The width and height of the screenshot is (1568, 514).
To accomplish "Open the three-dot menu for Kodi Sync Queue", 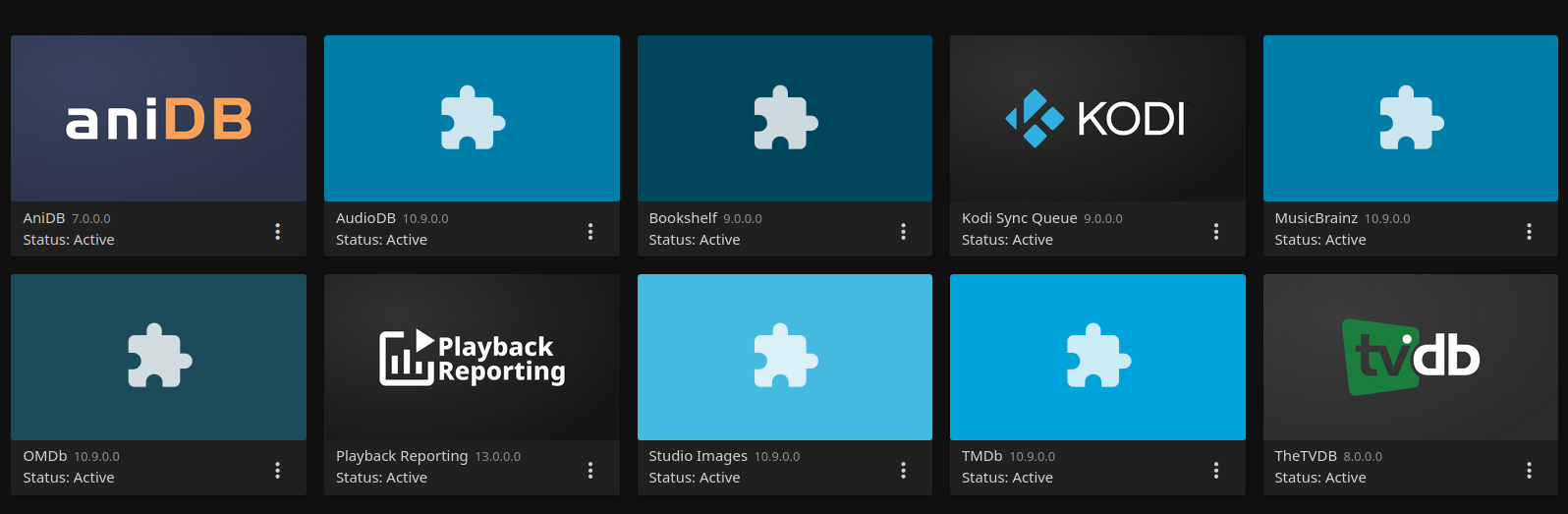I will 1216,231.
